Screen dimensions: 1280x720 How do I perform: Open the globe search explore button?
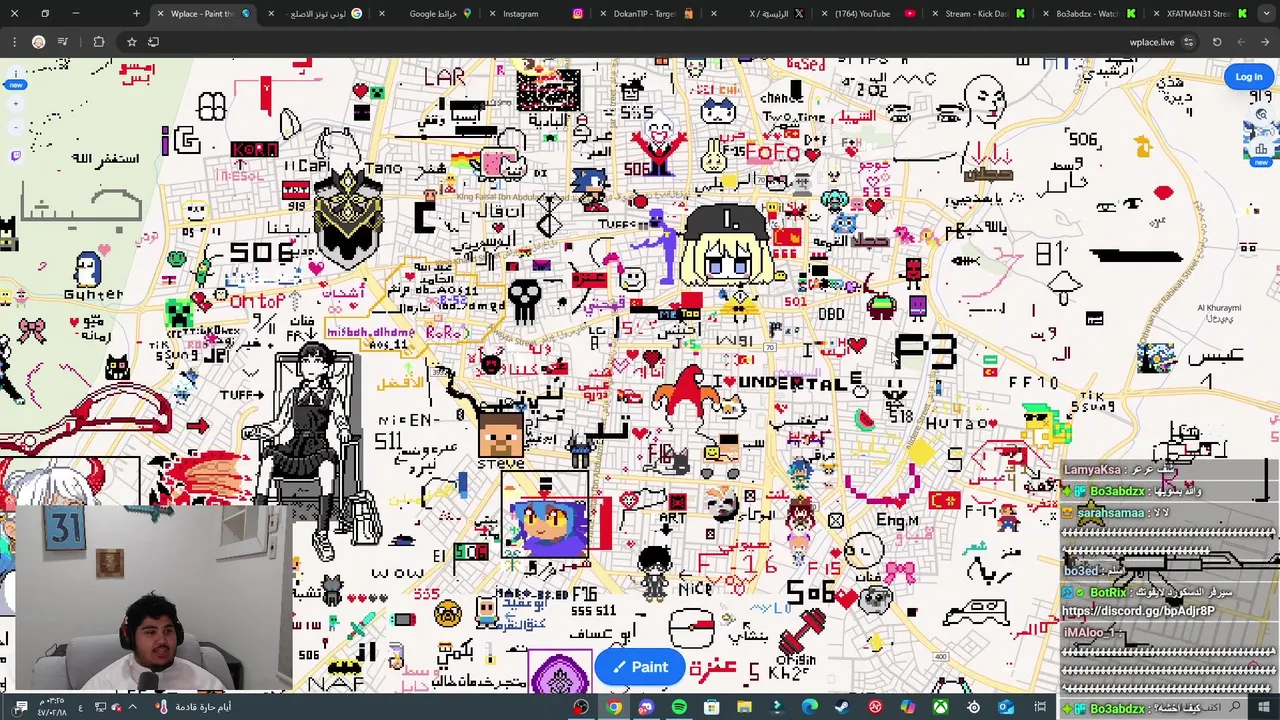(x=1261, y=114)
